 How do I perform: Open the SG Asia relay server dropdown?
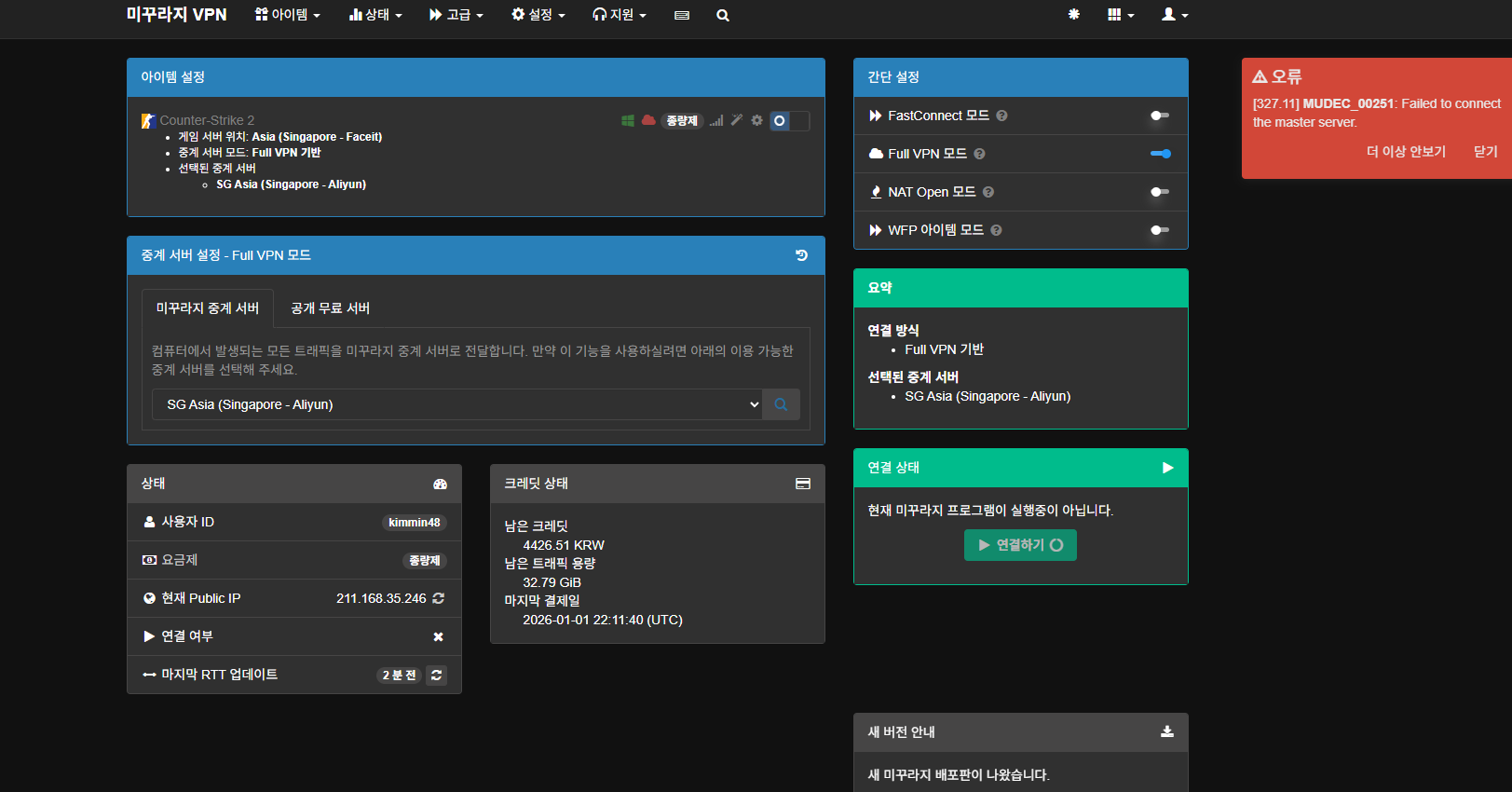(x=456, y=404)
